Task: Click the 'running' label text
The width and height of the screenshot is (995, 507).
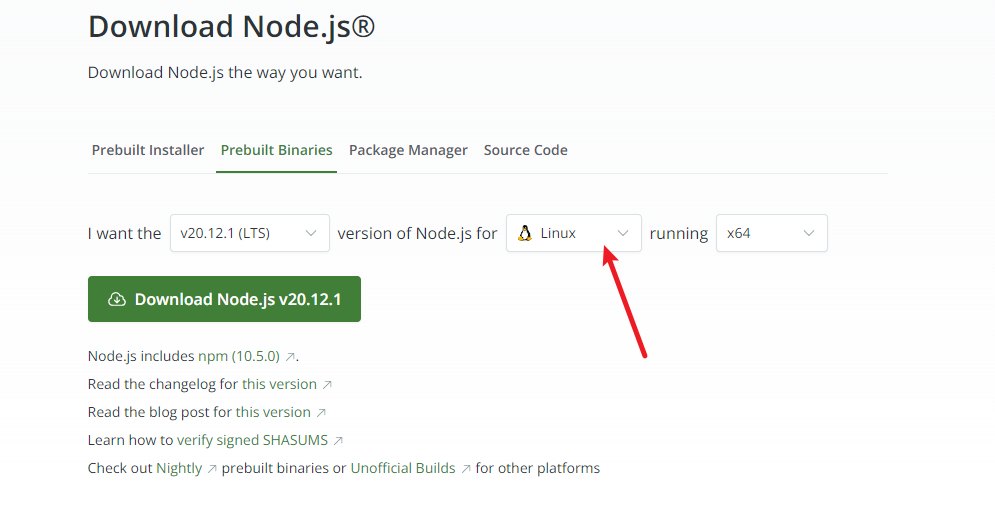Action: [x=678, y=234]
